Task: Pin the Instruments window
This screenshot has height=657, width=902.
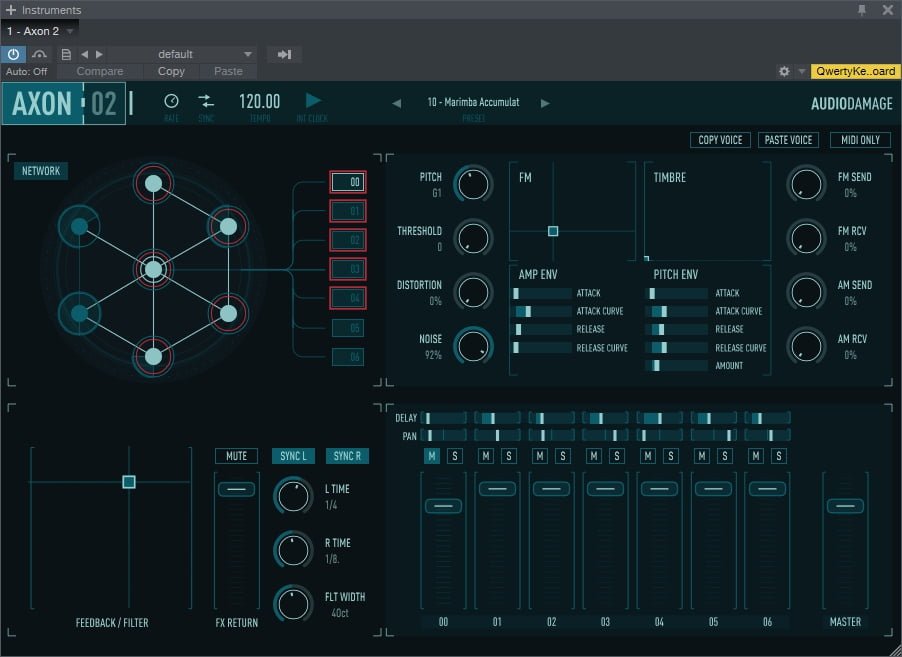Action: click(x=862, y=10)
